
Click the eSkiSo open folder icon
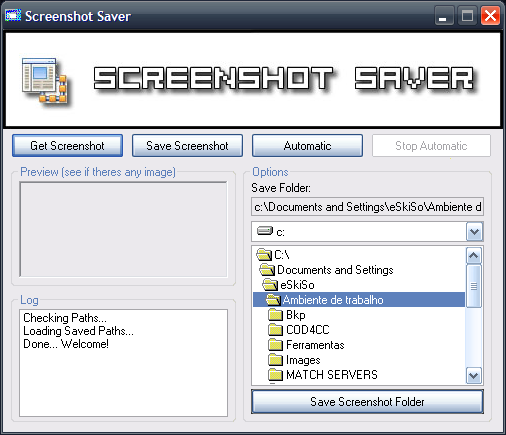pyautogui.click(x=270, y=285)
